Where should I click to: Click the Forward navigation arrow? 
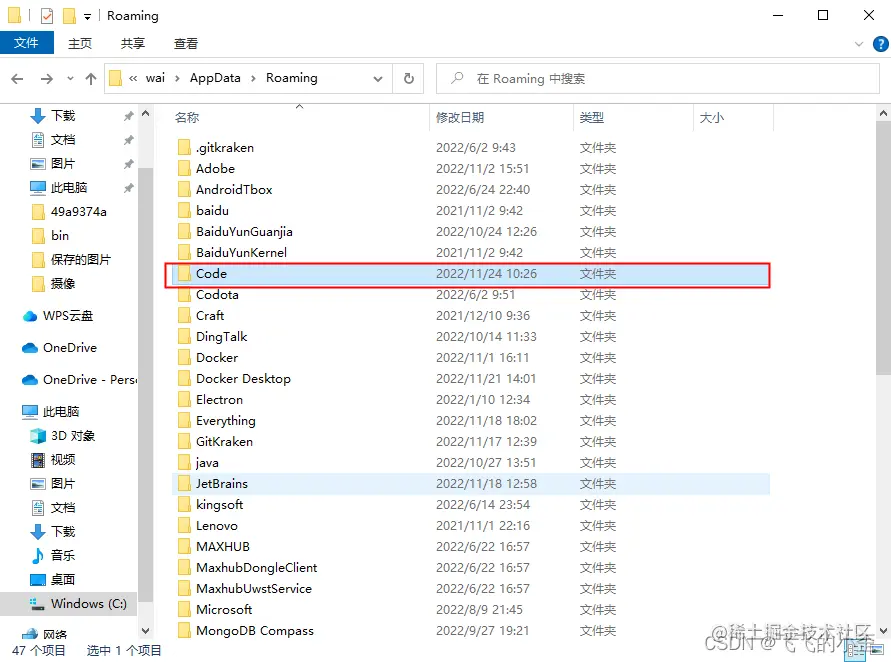[x=47, y=78]
